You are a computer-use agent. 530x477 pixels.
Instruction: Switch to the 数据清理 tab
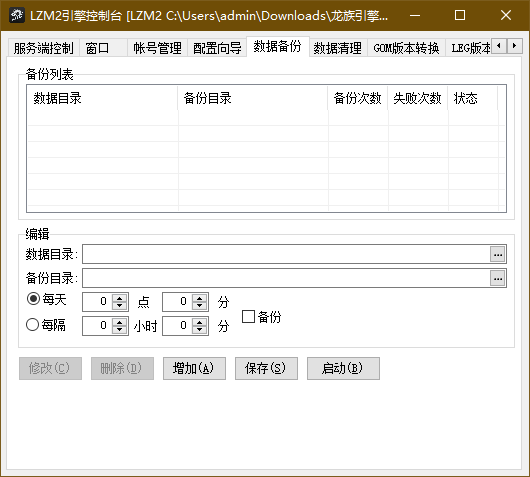338,48
